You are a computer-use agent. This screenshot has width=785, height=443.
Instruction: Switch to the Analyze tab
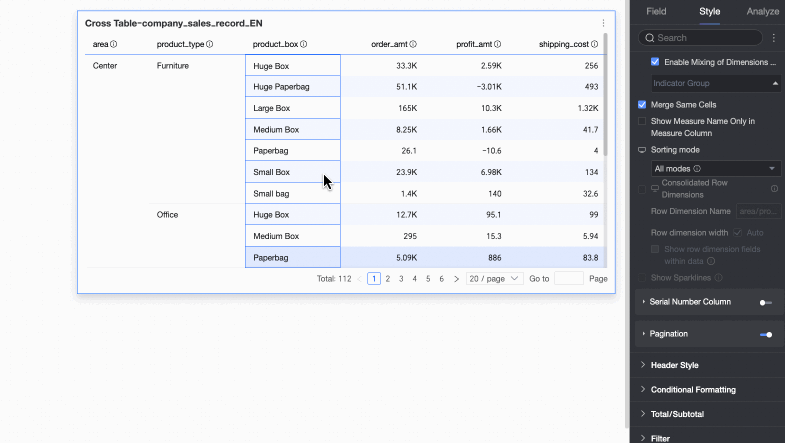pos(762,11)
